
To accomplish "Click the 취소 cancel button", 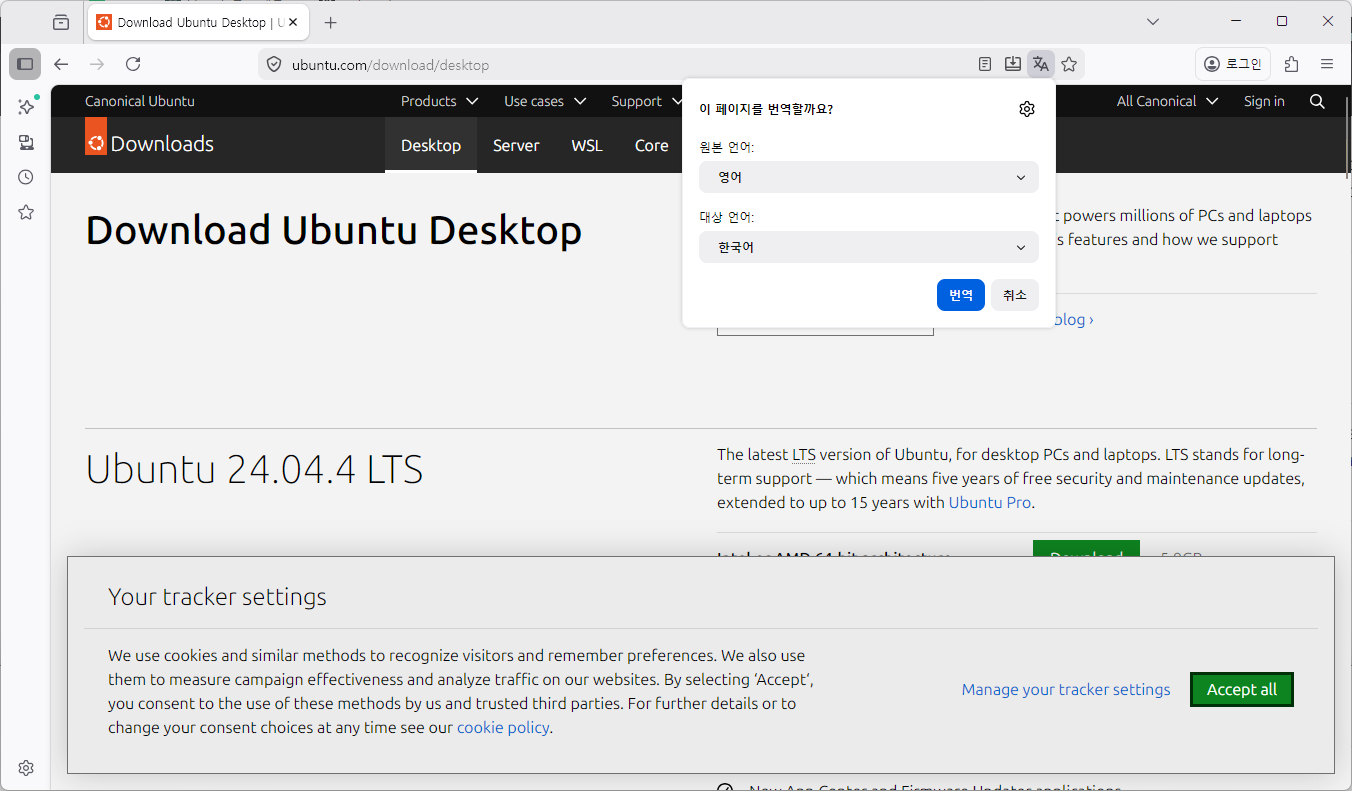I will point(1015,295).
